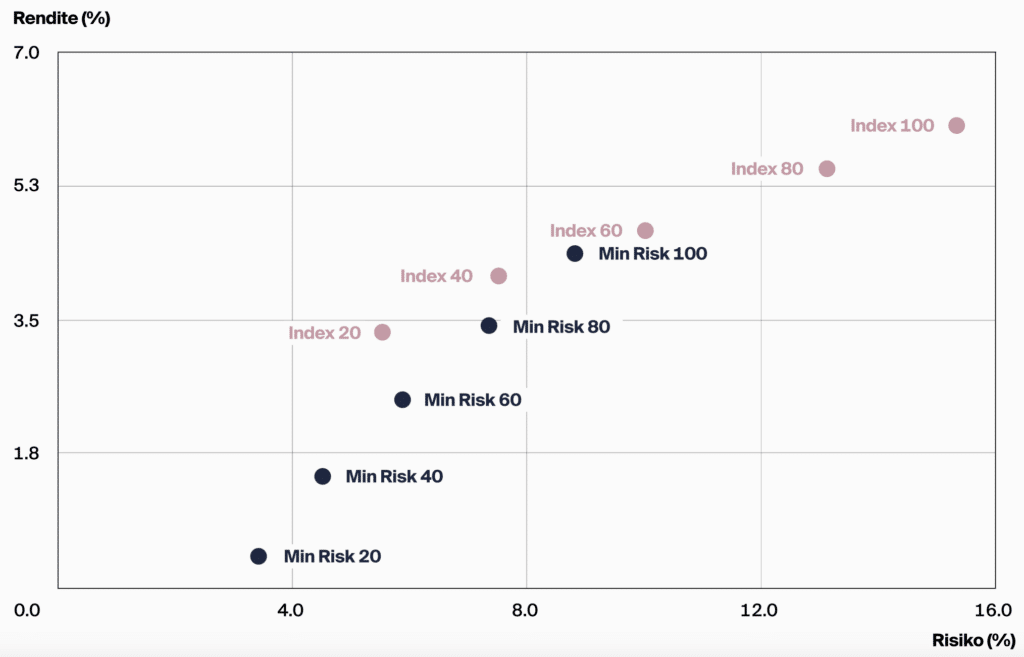Click the Index 100 data point
Screen dimensions: 1024x657
tap(956, 125)
